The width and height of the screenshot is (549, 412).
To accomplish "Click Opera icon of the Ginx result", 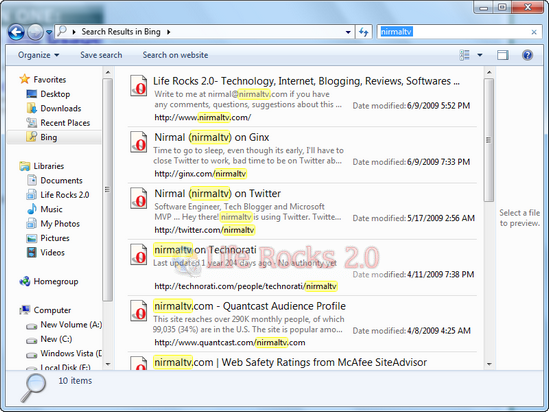I will pyautogui.click(x=139, y=141).
